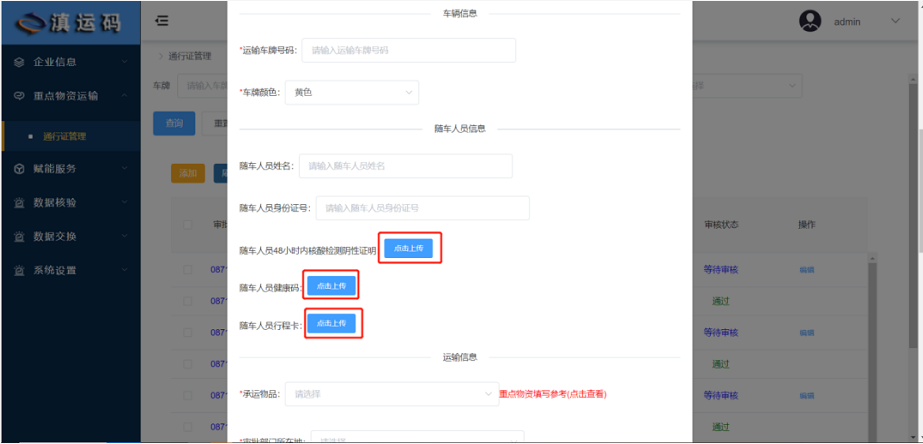Focus the 车牌 search input behind the dialog
Viewport: 923px width, 444px height.
[202, 86]
